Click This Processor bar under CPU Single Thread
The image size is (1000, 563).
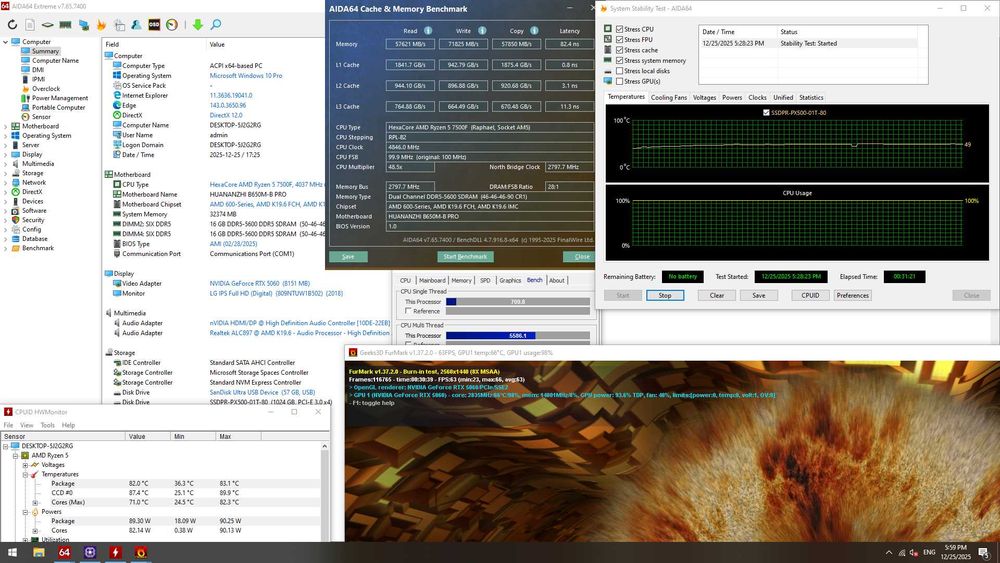coord(517,302)
